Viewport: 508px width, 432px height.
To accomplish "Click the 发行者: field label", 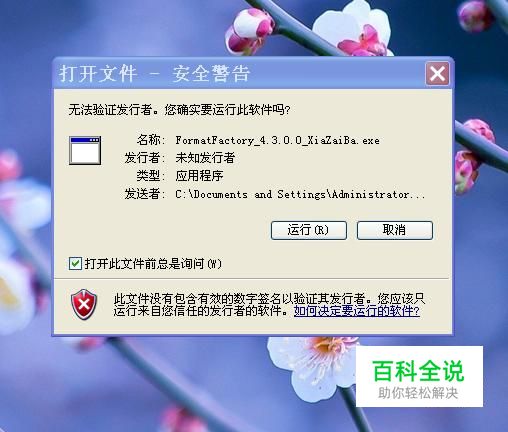I will tap(145, 158).
